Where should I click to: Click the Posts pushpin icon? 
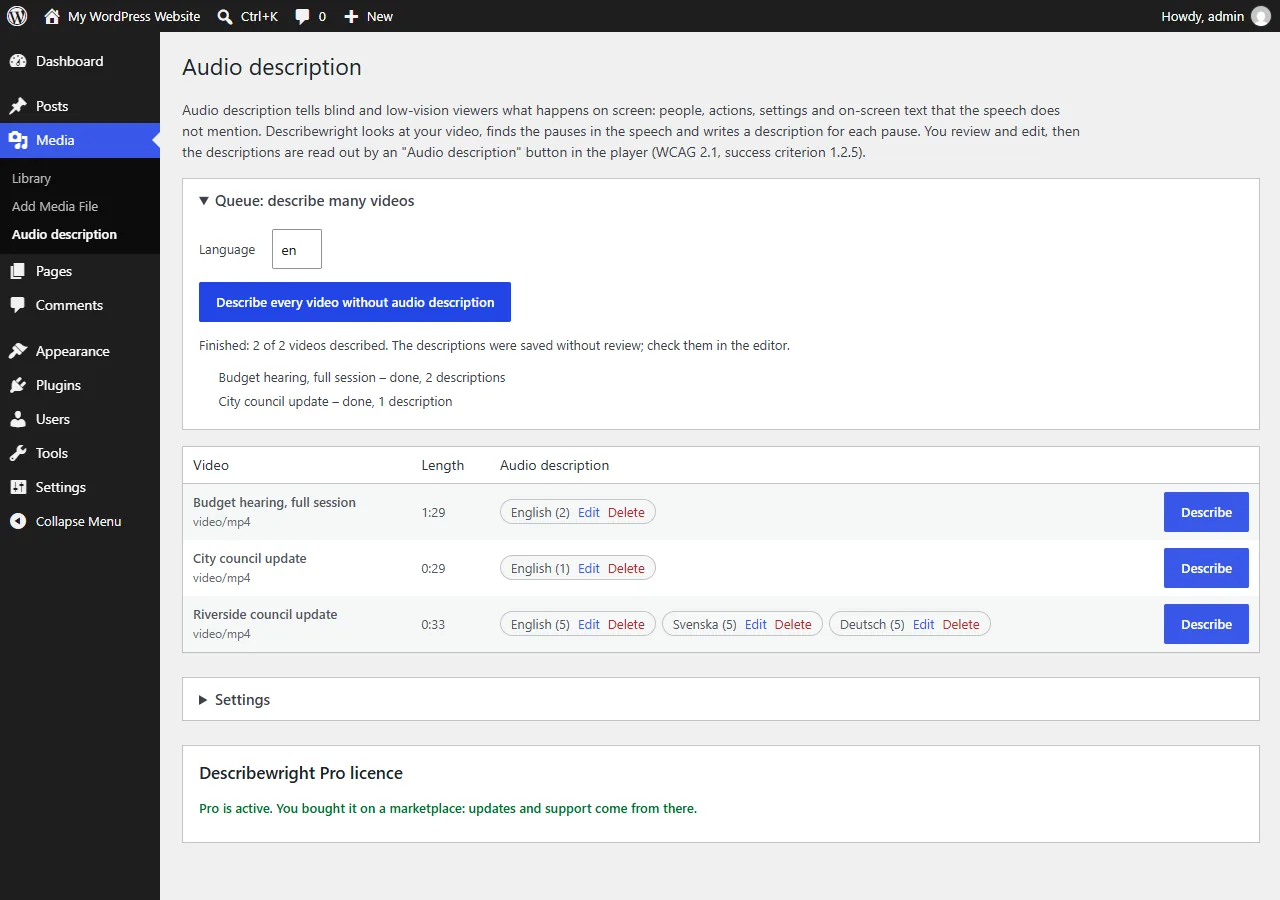[x=18, y=106]
